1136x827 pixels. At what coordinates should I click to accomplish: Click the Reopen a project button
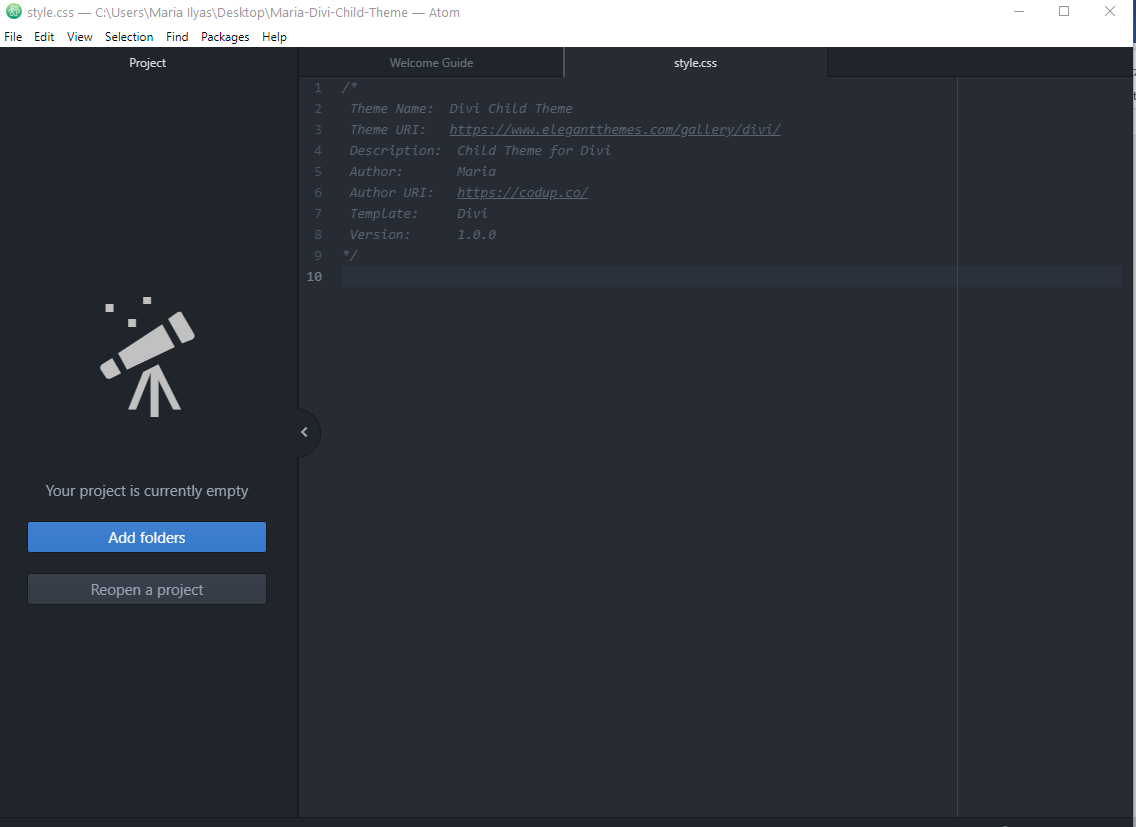(147, 589)
